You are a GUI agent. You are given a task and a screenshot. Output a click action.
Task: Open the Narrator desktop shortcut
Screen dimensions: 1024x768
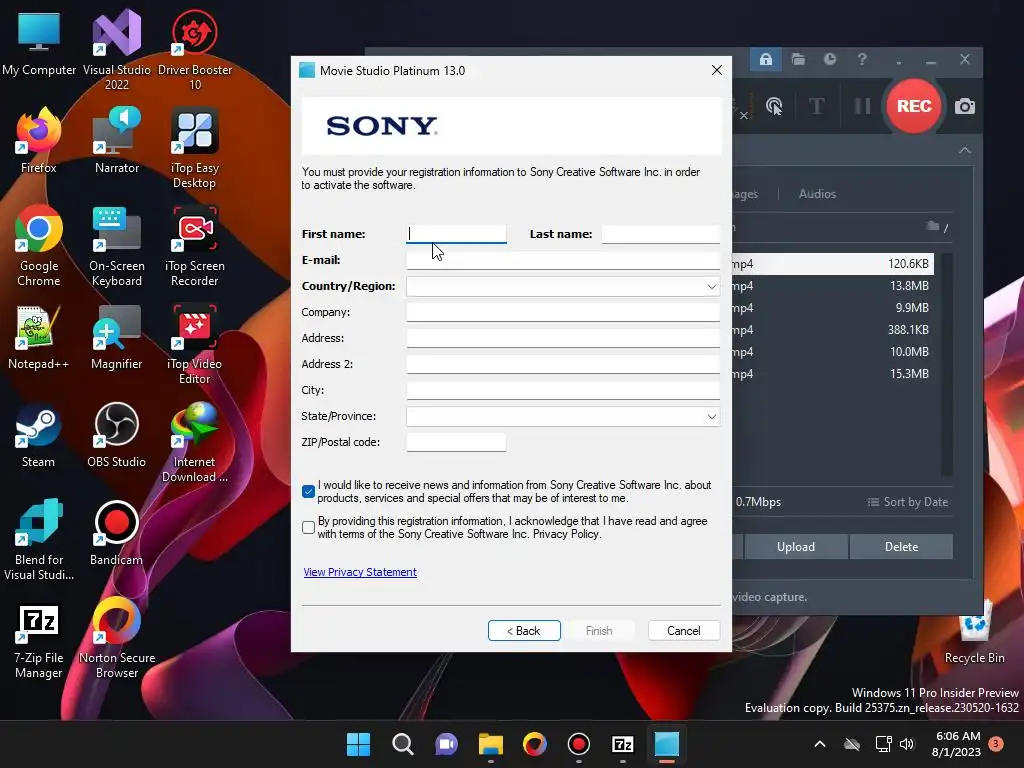pyautogui.click(x=116, y=142)
